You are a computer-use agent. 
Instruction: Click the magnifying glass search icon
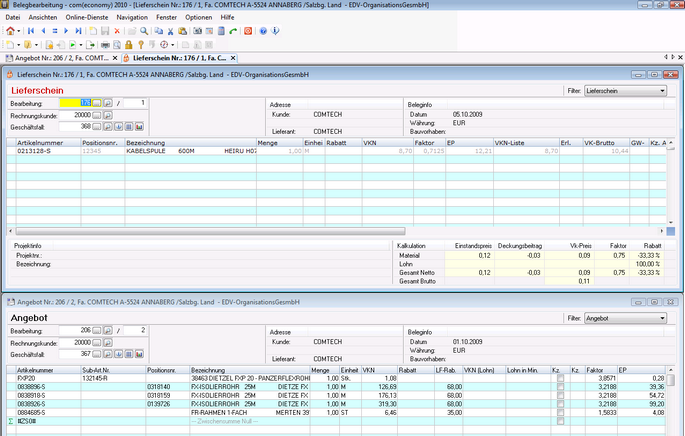tap(144, 31)
